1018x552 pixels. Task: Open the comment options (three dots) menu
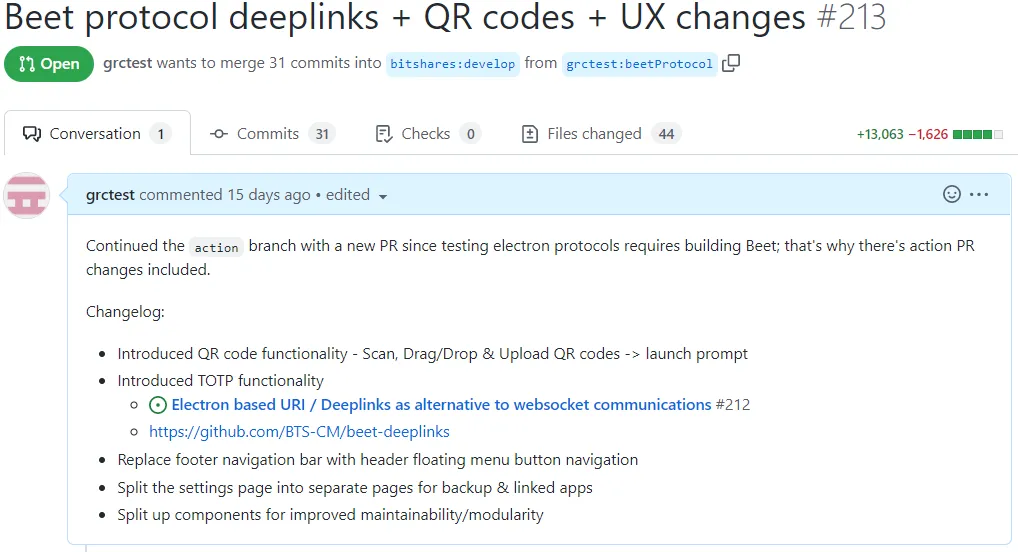click(x=979, y=194)
